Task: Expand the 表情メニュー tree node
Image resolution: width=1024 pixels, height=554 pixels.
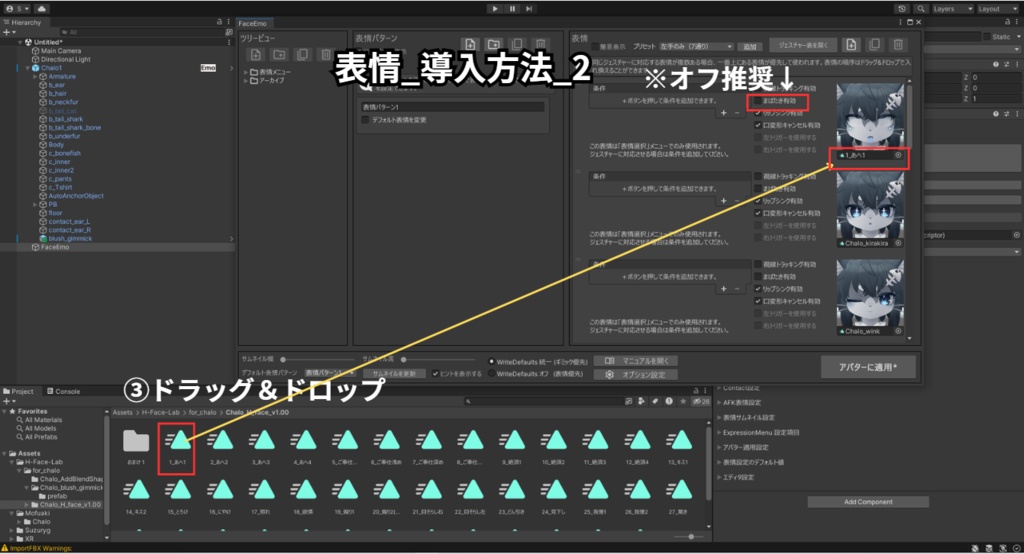Action: coord(246,72)
